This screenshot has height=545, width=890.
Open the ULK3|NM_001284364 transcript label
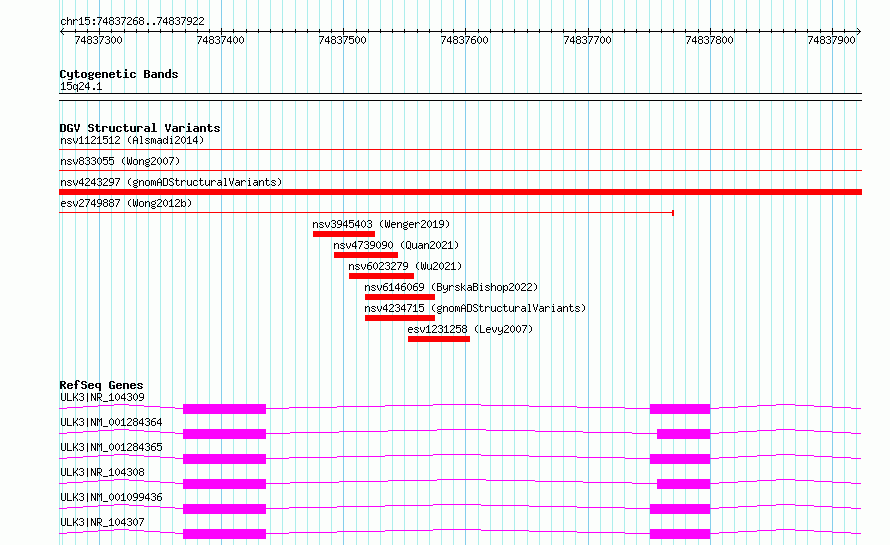[111, 422]
